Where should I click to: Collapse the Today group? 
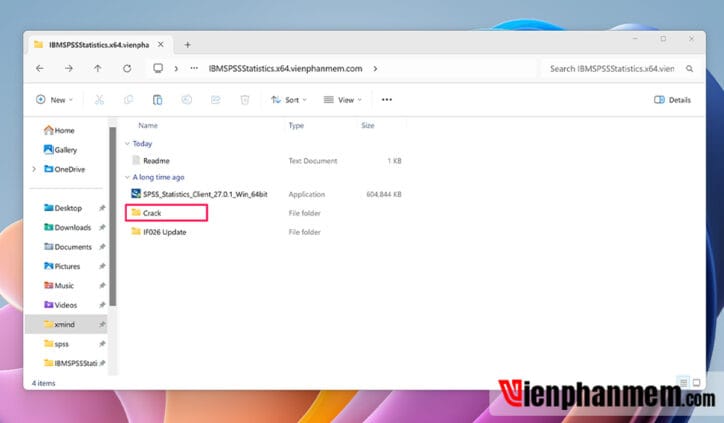(x=127, y=144)
